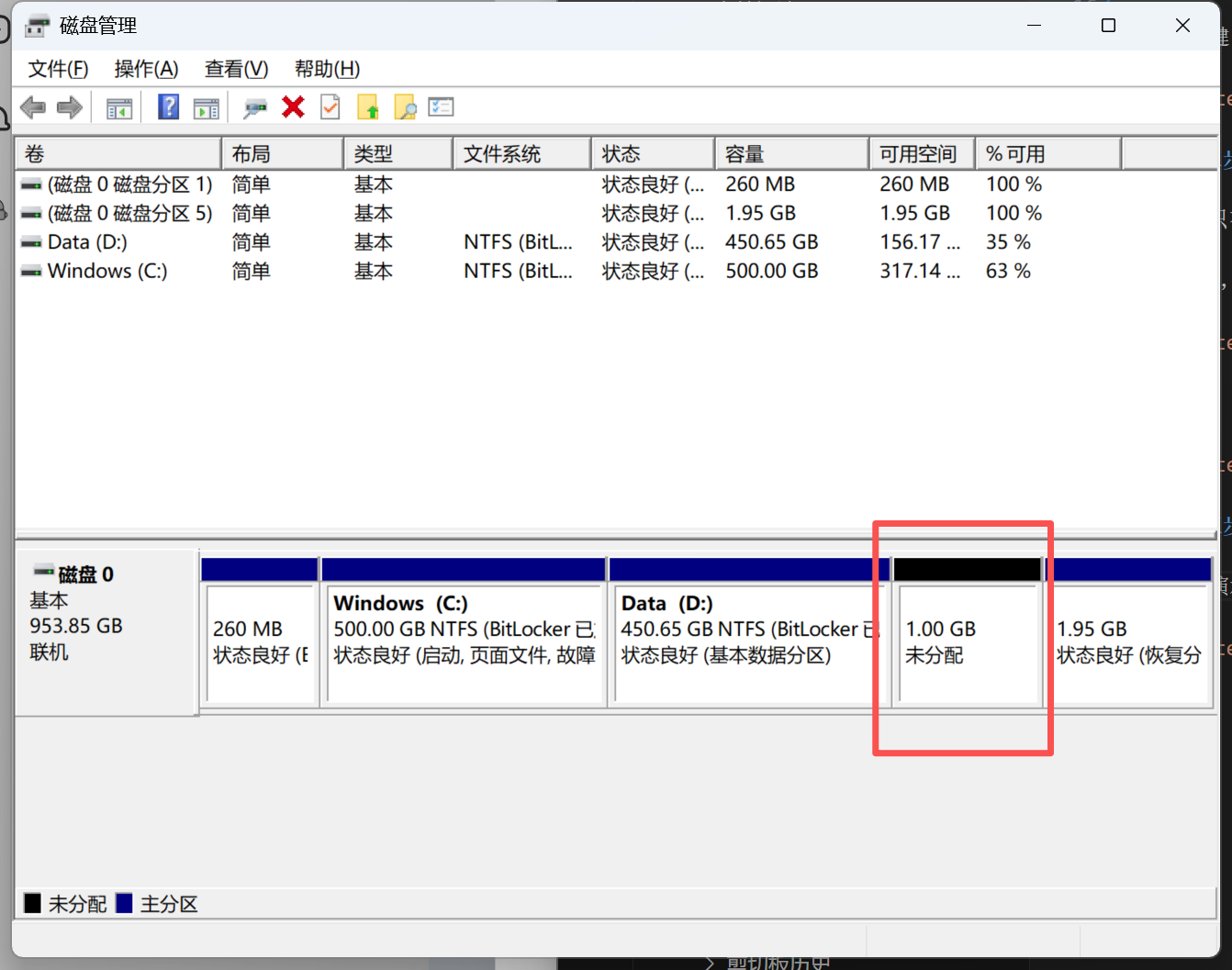This screenshot has height=970, width=1232.
Task: Sort list by 文件系统 column header
Action: click(521, 154)
